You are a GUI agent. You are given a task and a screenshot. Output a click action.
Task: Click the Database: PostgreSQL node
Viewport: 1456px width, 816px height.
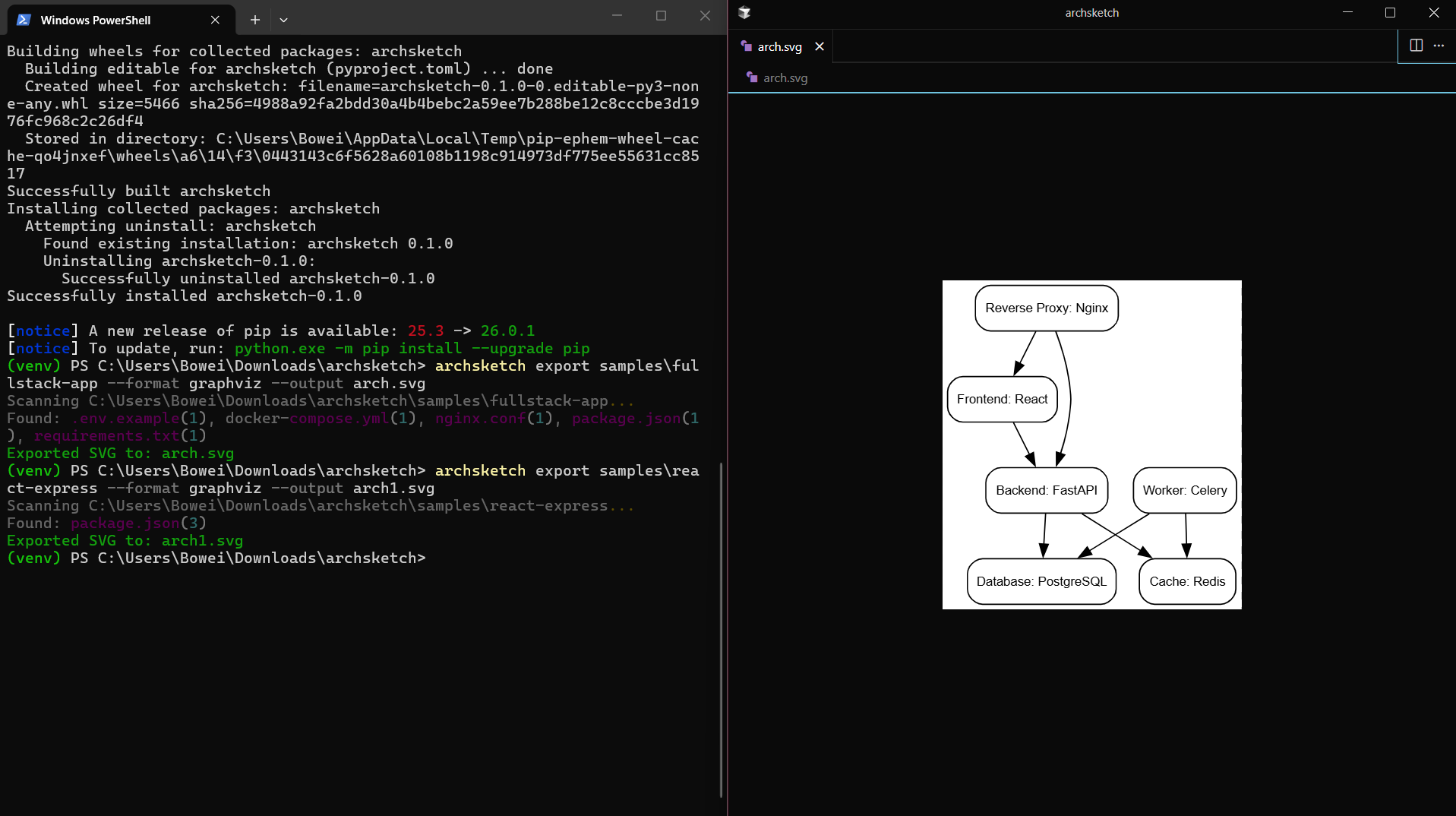[x=1041, y=581]
